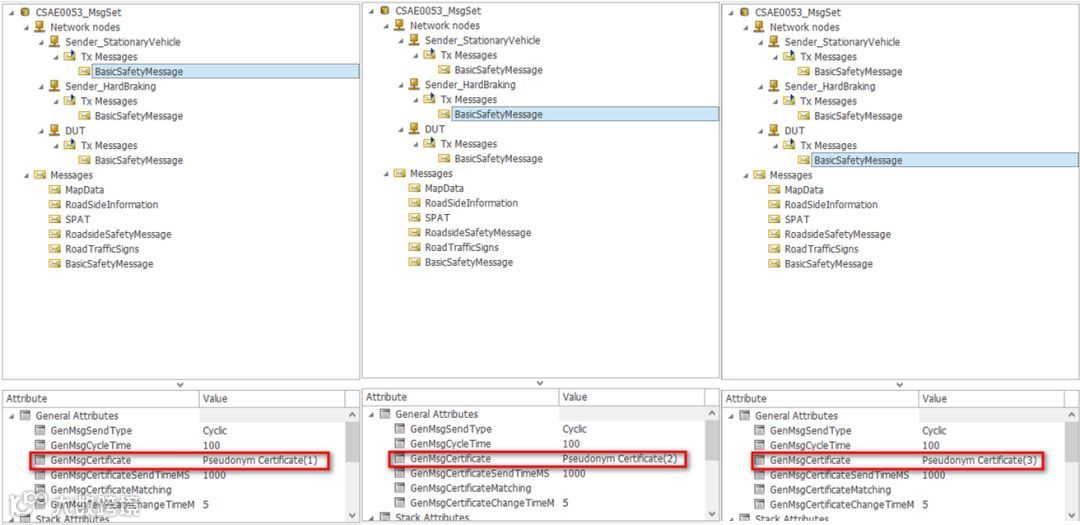The image size is (1080, 525).
Task: Click Value column header in middle panel
Action: coord(632,397)
